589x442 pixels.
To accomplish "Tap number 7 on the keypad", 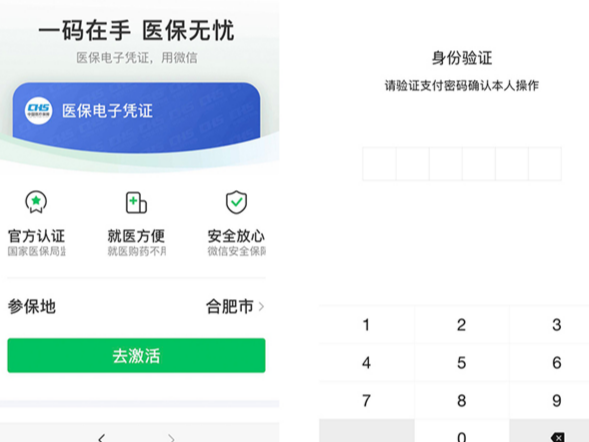I will (x=367, y=401).
